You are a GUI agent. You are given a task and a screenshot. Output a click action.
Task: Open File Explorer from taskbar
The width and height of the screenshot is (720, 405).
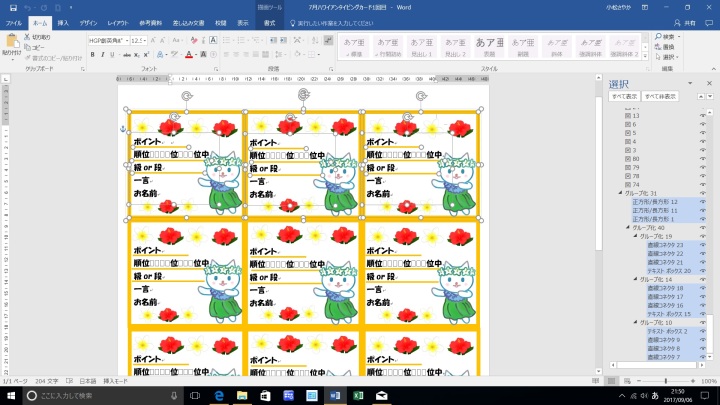click(x=242, y=395)
